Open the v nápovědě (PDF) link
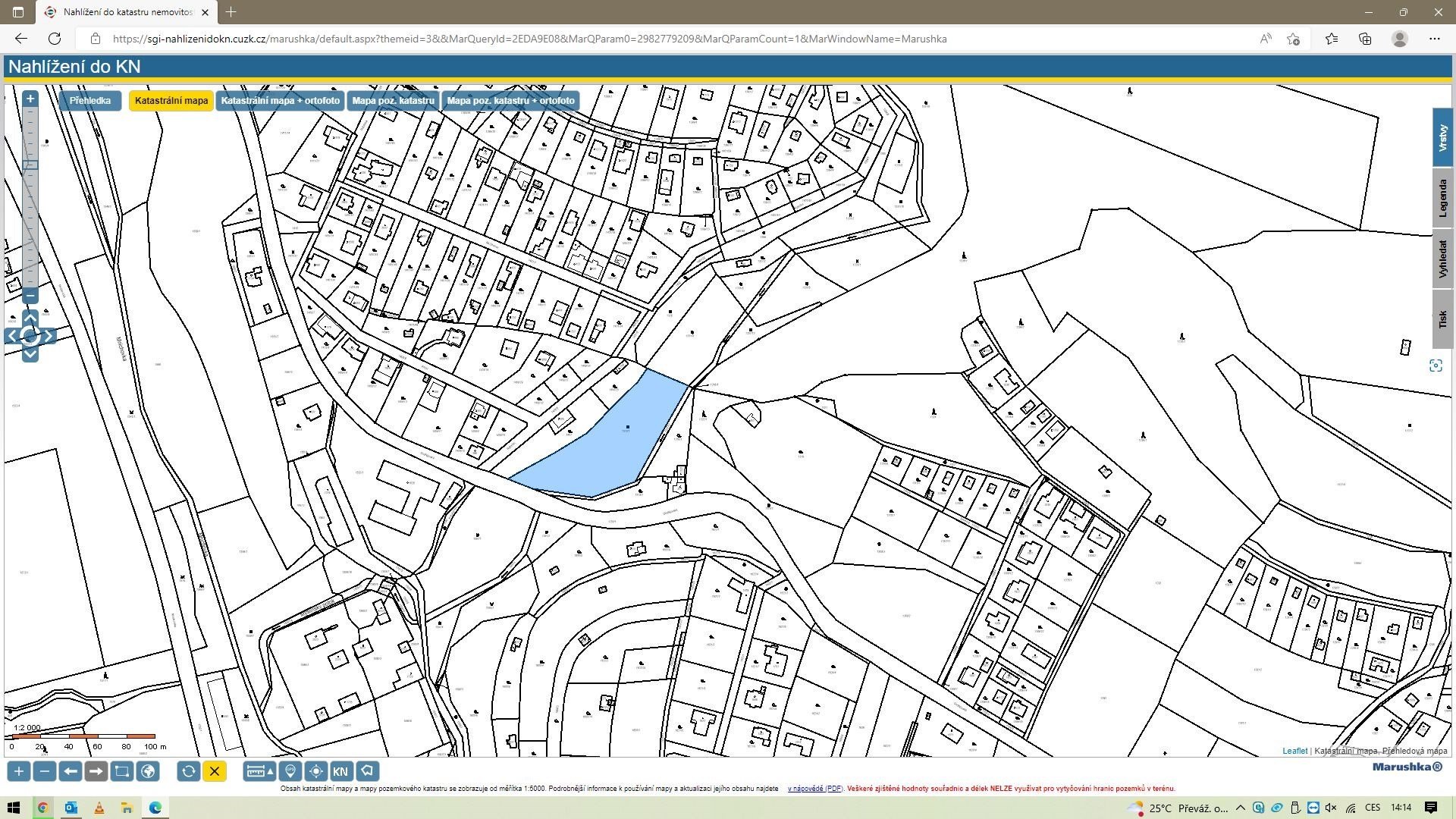1456x819 pixels. (x=815, y=789)
